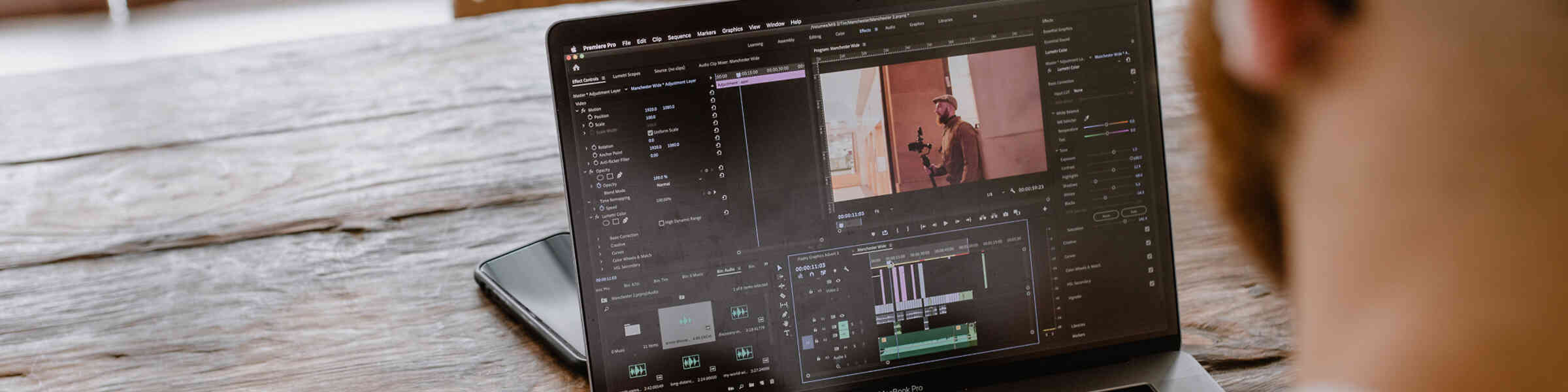Screen dimensions: 1568x392
Task: Switch to the Lumetri Scopes tab
Action: tap(626, 75)
